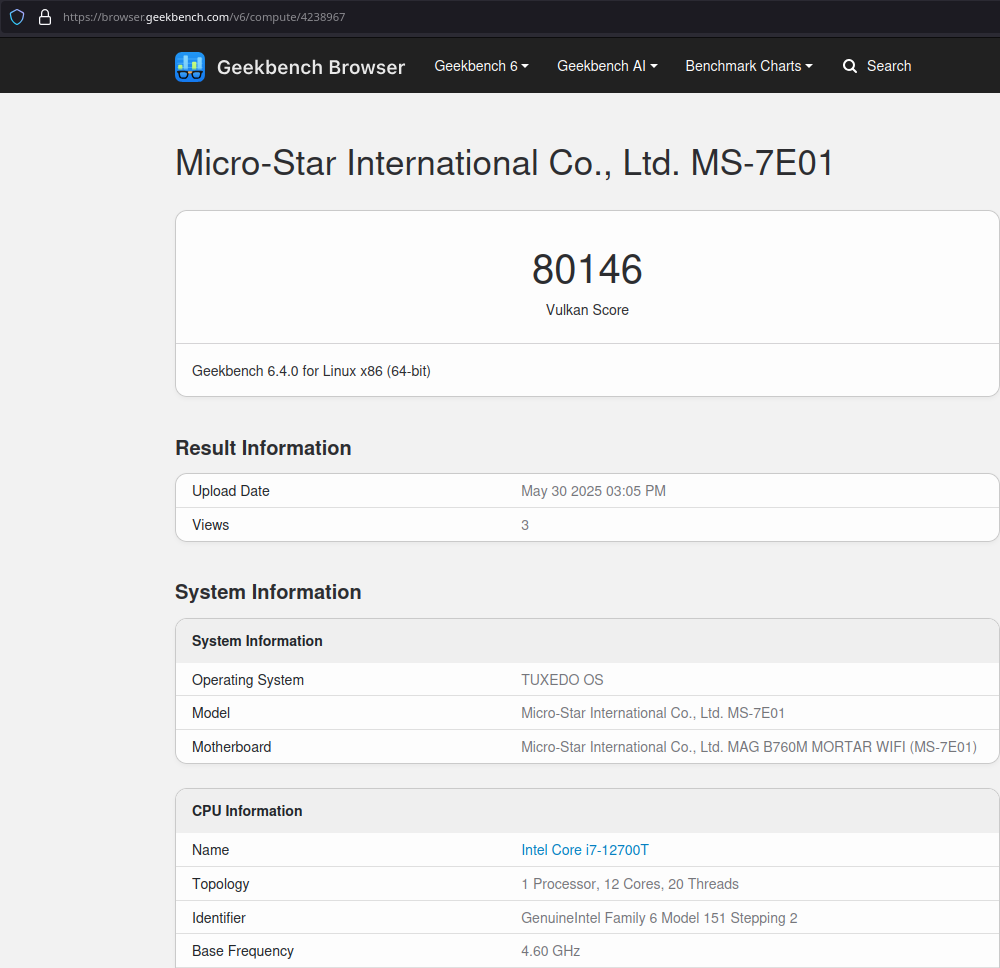Expand the Benchmark Charts dropdown

tap(749, 66)
